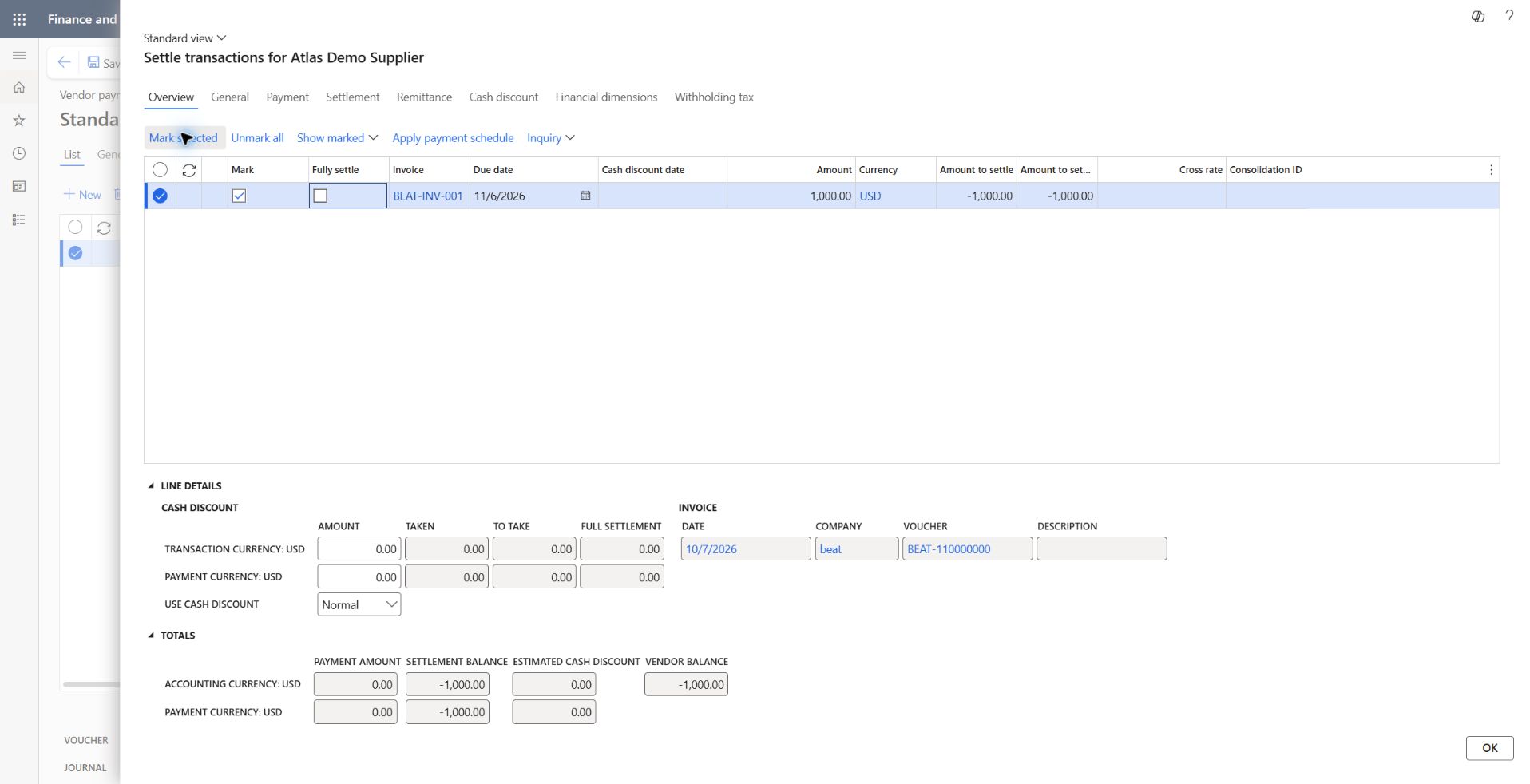The height and width of the screenshot is (784, 1530).
Task: Open Modules list icon in sidebar
Action: pyautogui.click(x=19, y=220)
